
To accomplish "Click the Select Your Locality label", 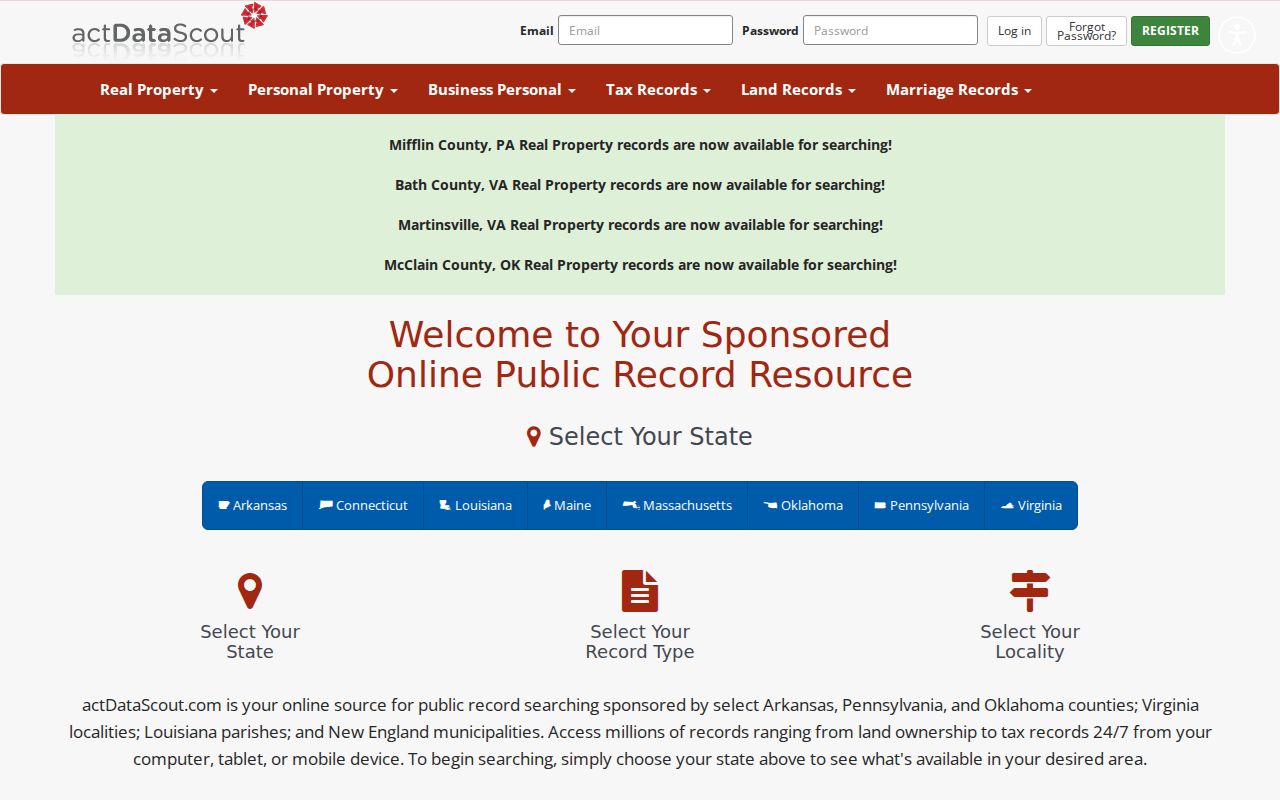I will point(1030,641).
